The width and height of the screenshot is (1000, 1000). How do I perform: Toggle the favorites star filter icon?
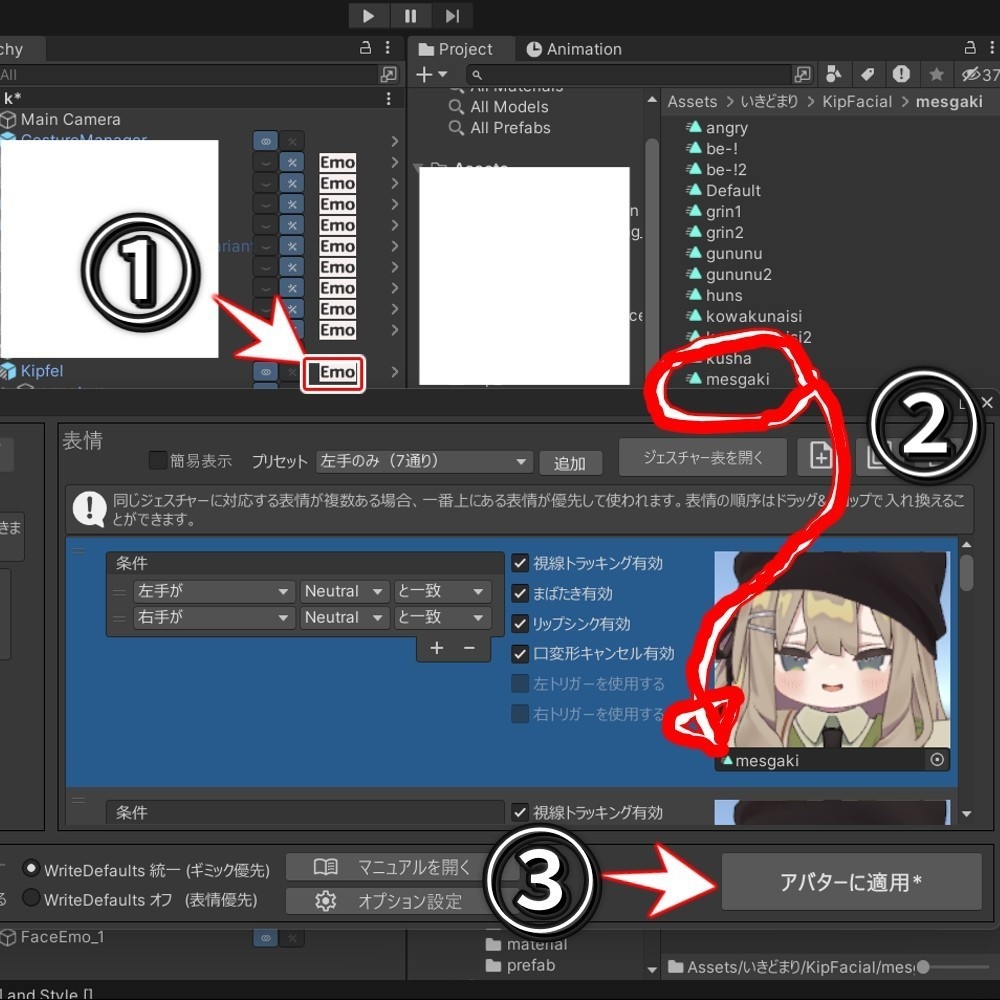tap(934, 74)
